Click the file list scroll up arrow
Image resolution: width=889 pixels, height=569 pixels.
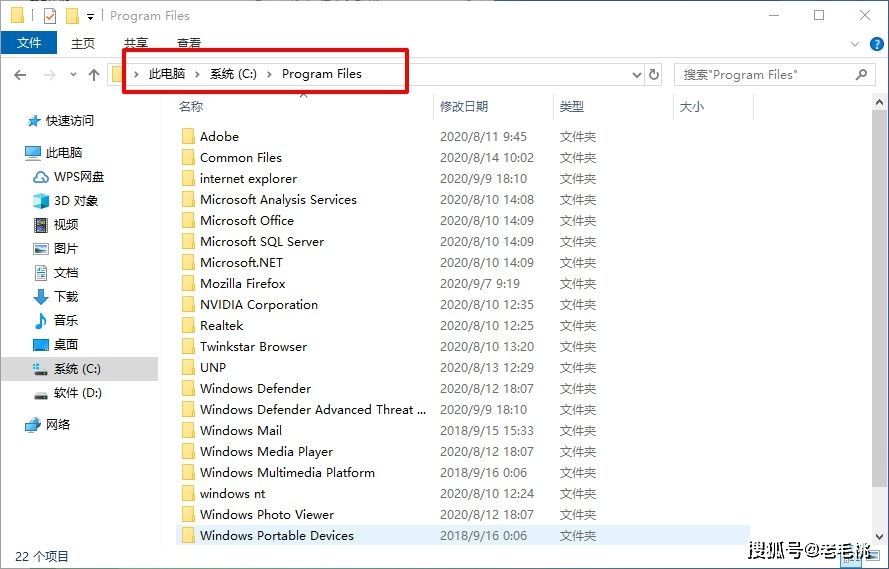coord(879,103)
